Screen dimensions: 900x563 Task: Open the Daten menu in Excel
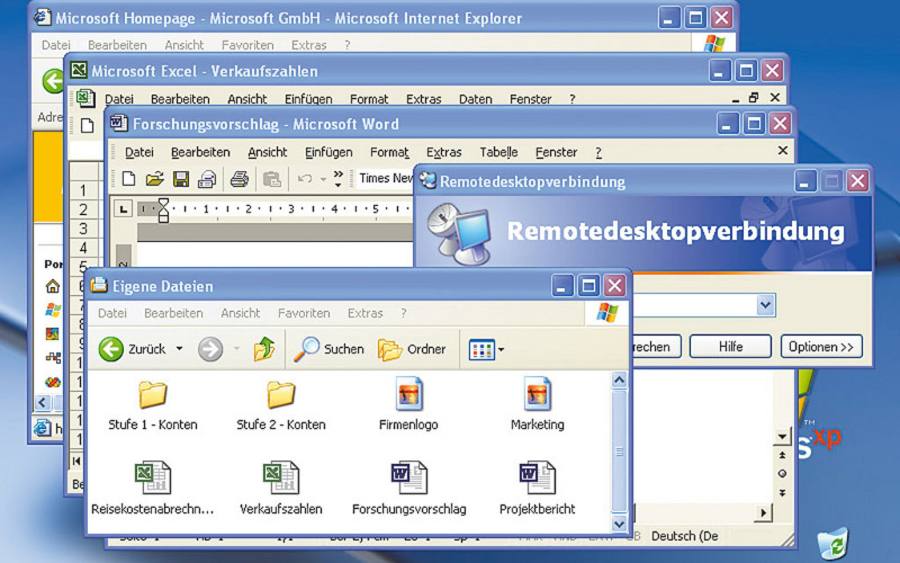[x=475, y=99]
